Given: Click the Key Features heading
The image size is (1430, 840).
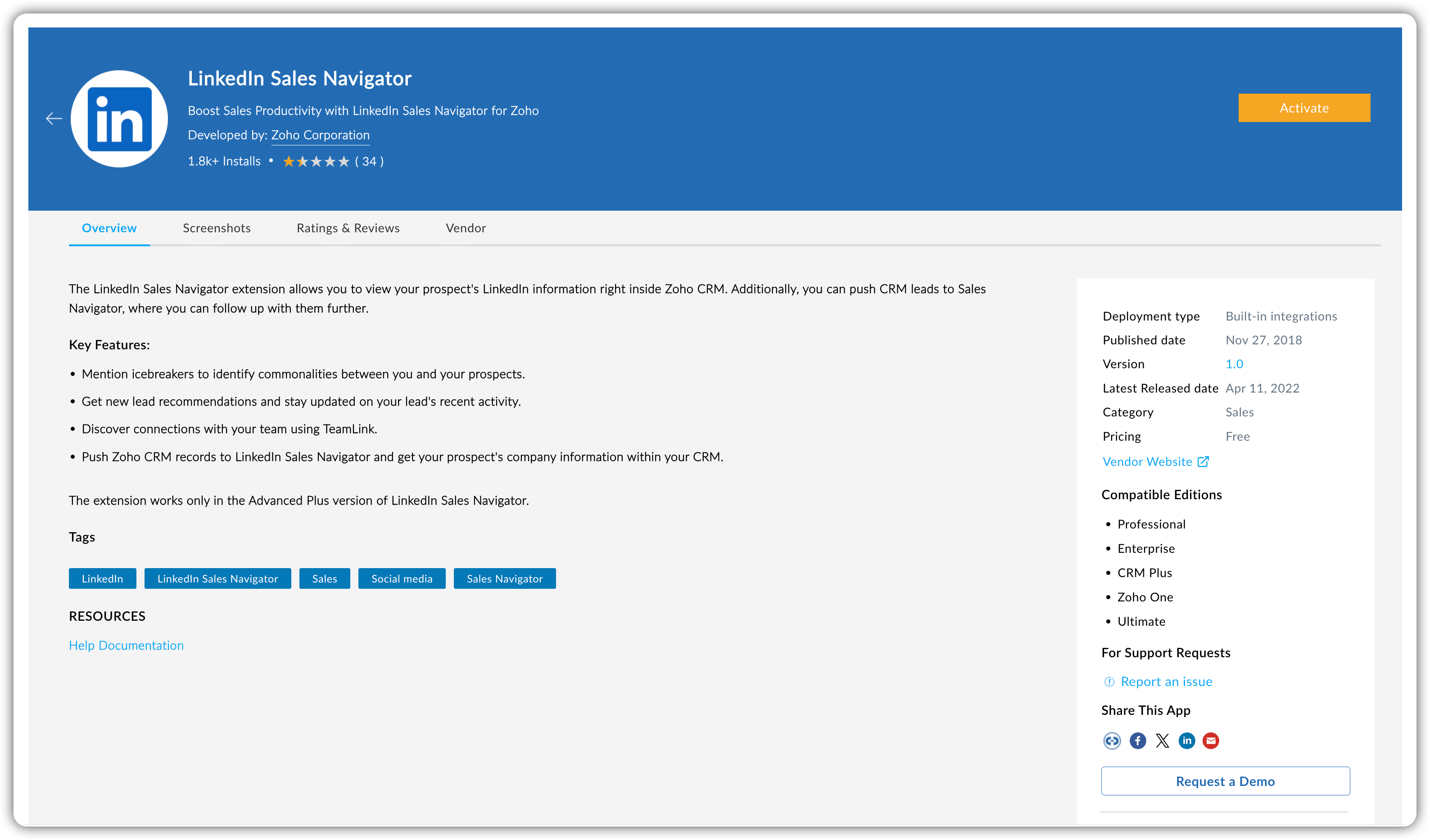Looking at the screenshot, I should point(109,345).
